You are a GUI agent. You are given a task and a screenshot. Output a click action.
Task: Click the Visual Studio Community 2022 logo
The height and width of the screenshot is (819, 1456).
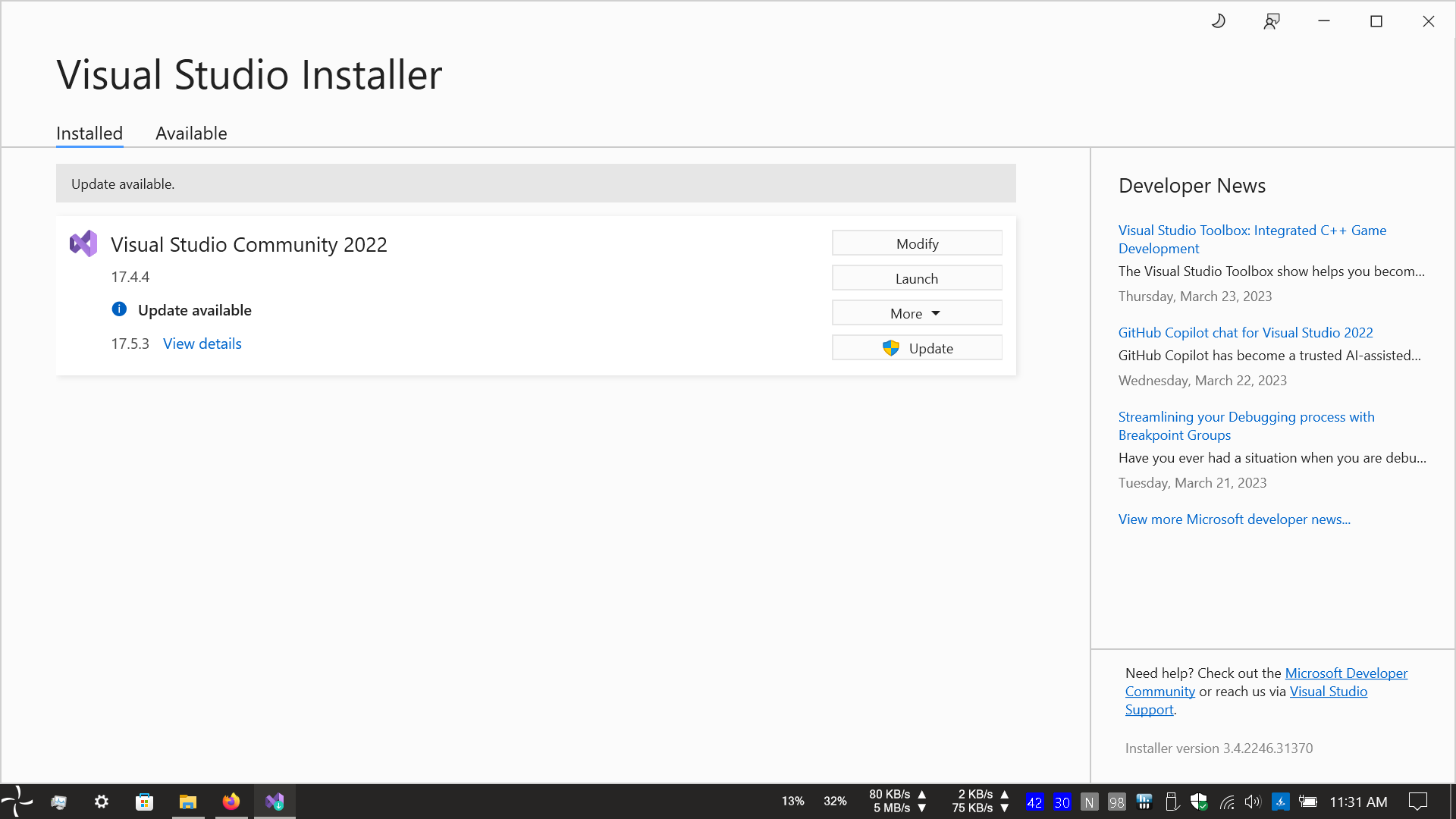83,243
